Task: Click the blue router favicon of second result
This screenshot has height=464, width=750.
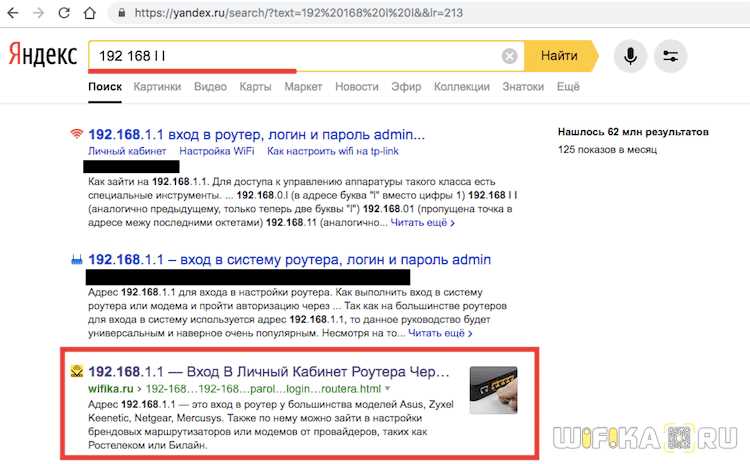Action: (77, 260)
